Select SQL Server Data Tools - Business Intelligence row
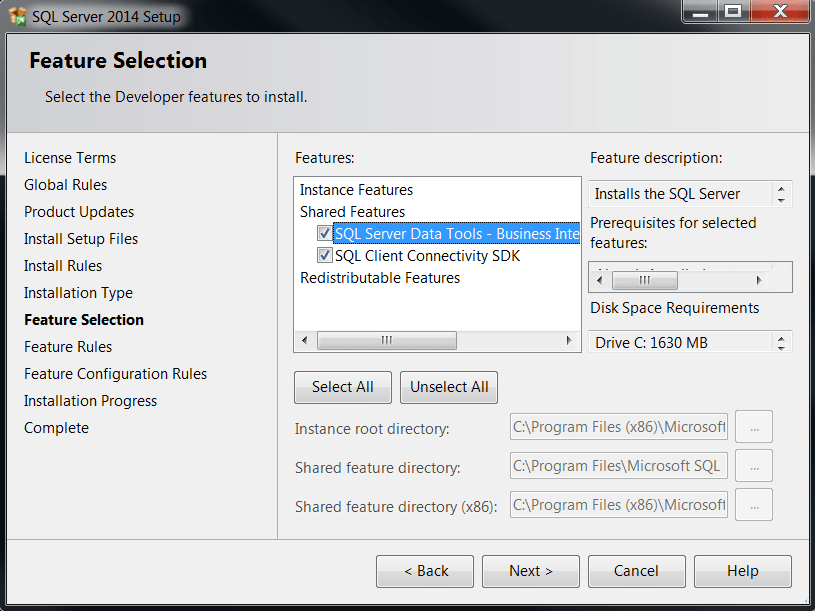The image size is (815, 611). (x=457, y=233)
